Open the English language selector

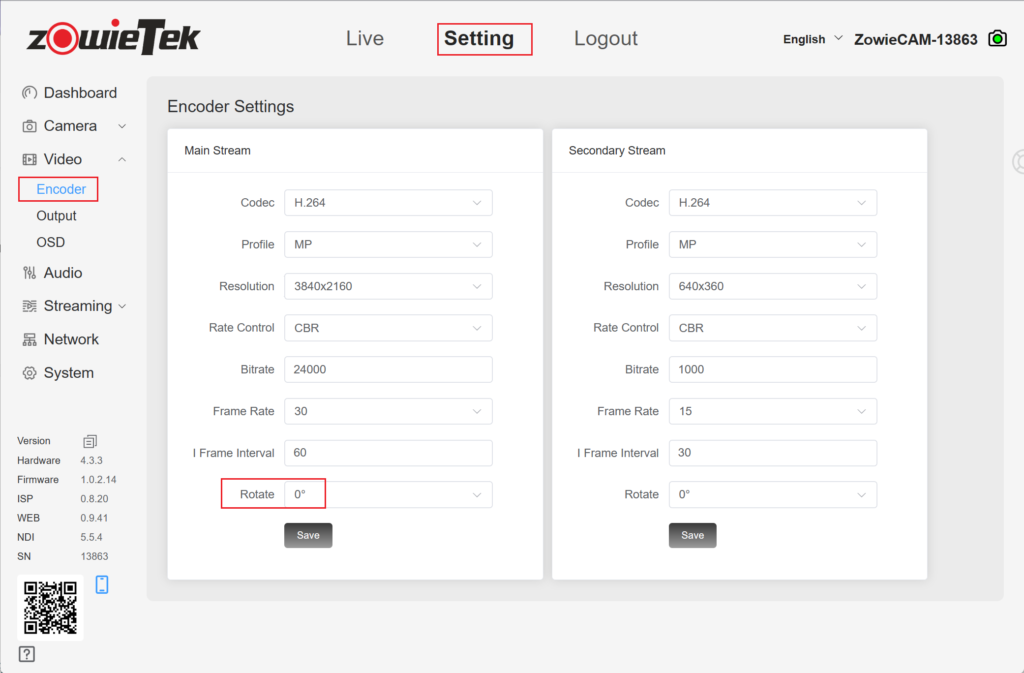tap(812, 39)
